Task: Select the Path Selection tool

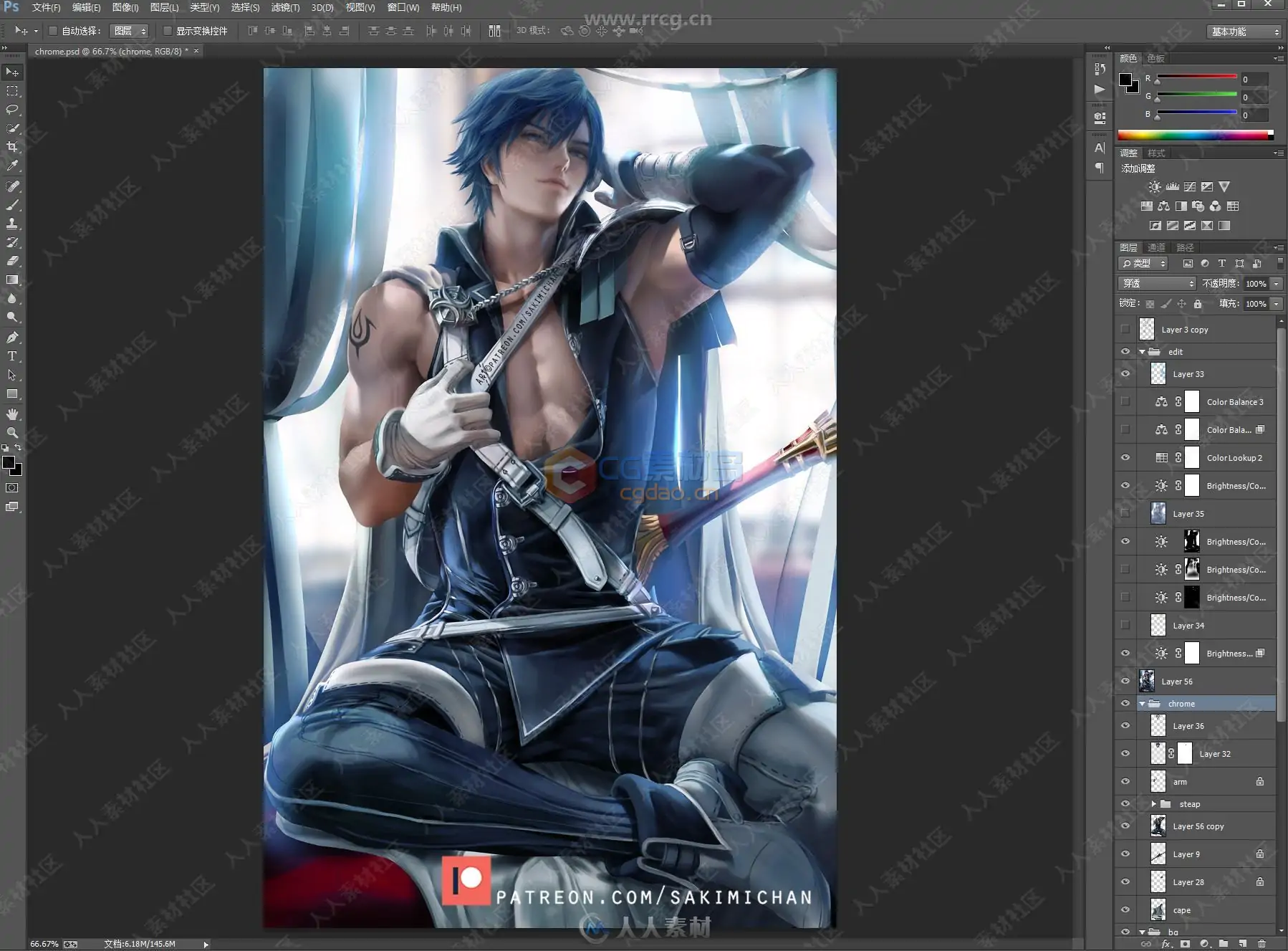Action: click(12, 375)
